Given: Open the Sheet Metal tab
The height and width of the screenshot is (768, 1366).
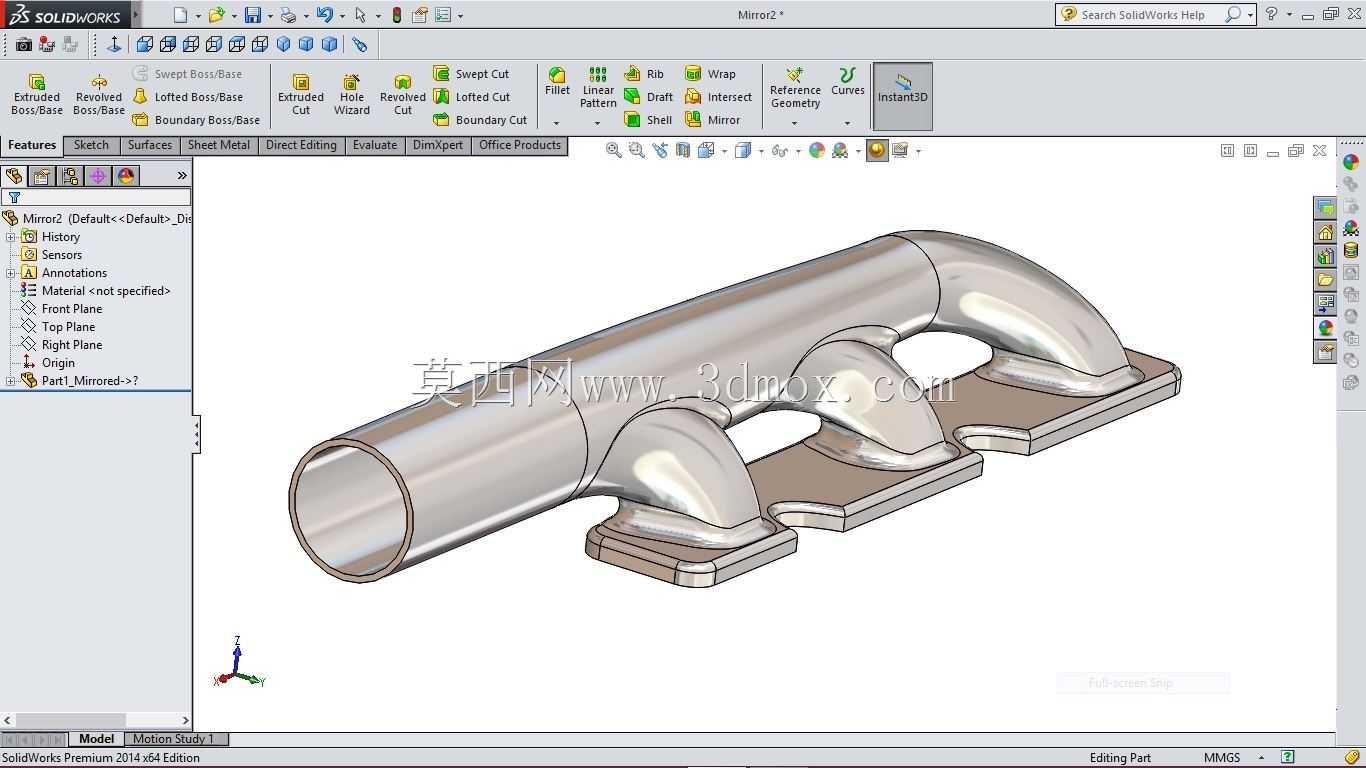Looking at the screenshot, I should (x=219, y=145).
